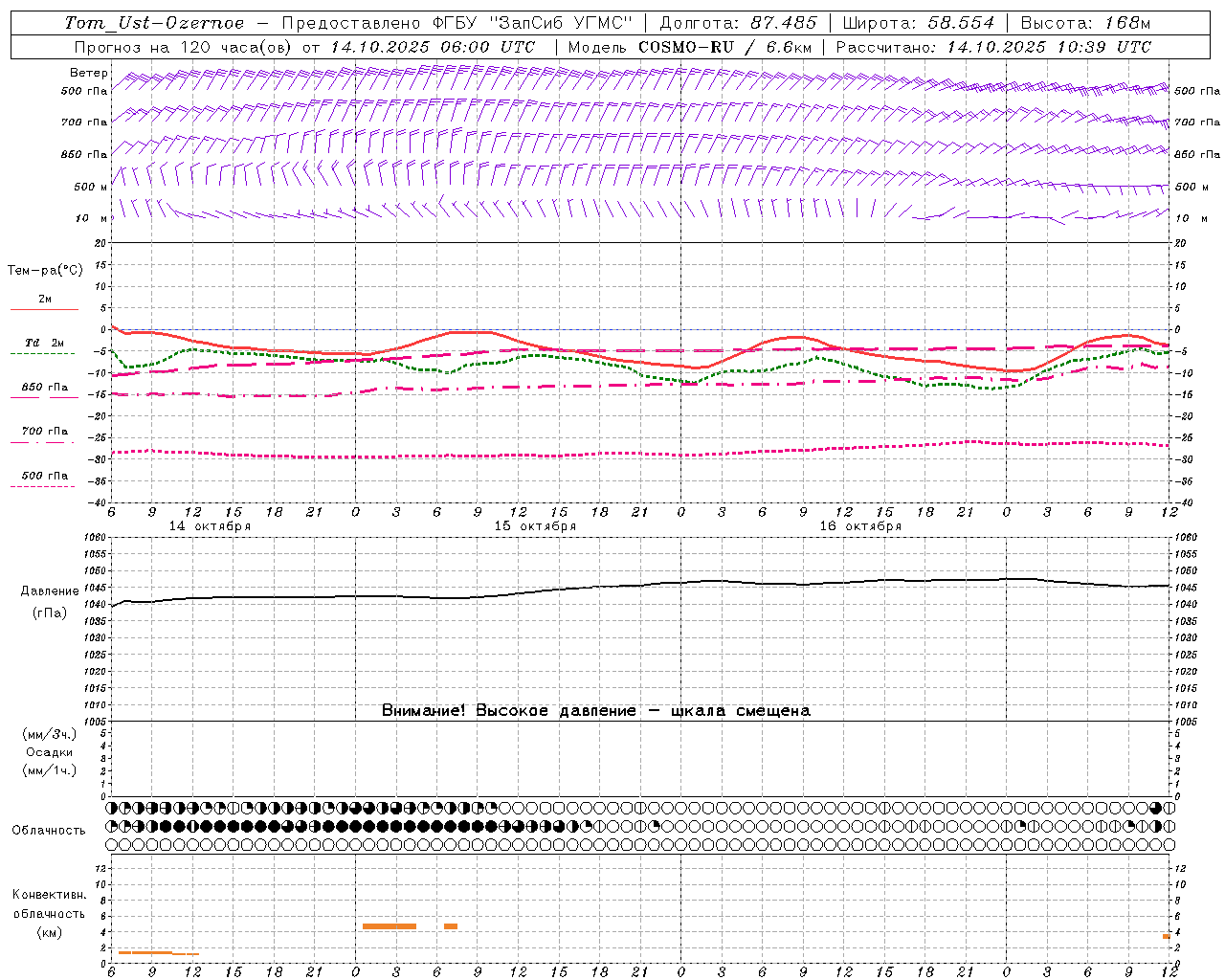Click the date label "14 октября"
The width and height of the screenshot is (1225, 980).
pyautogui.click(x=210, y=526)
